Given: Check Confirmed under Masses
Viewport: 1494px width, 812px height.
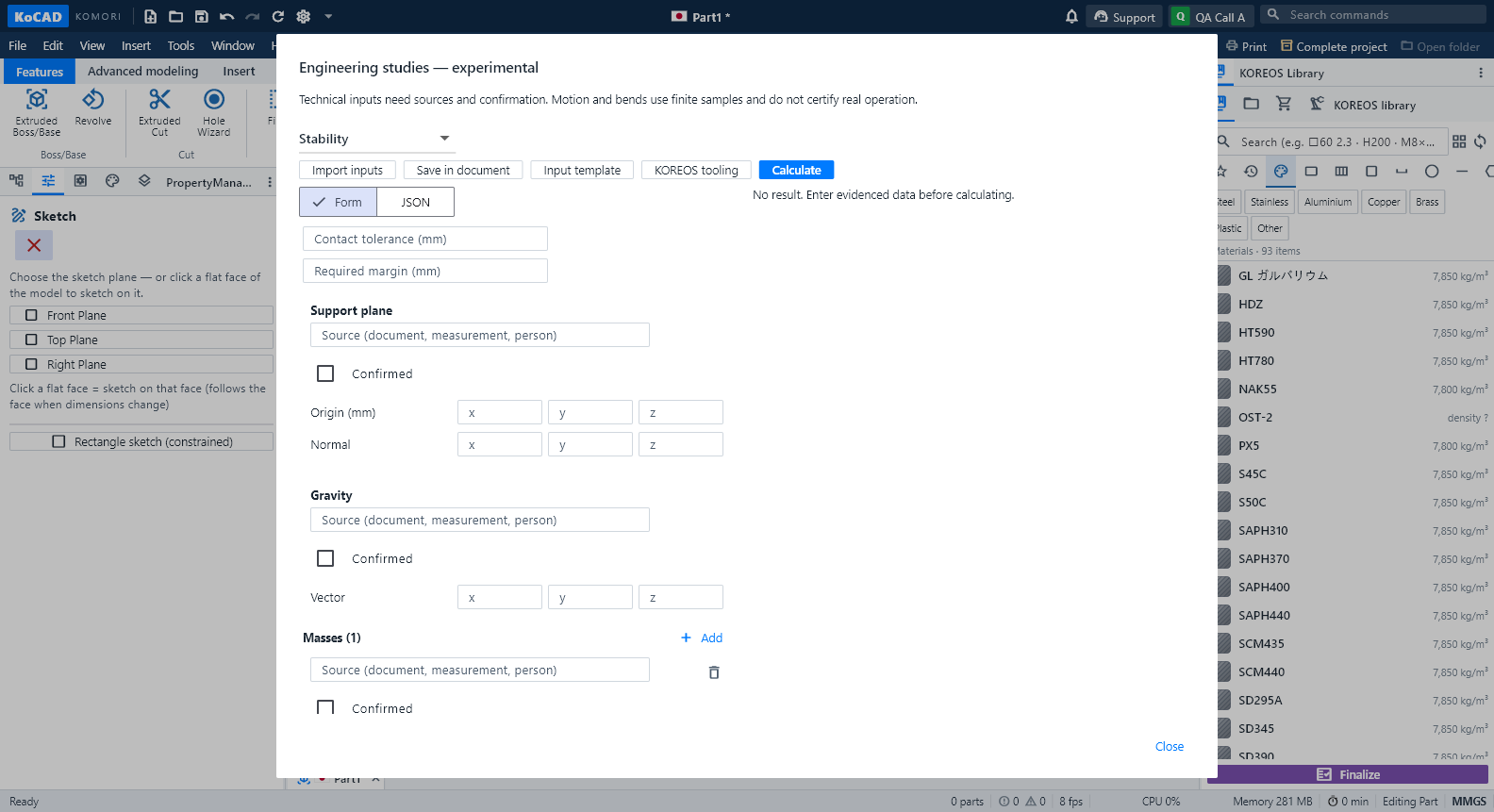Looking at the screenshot, I should [325, 707].
